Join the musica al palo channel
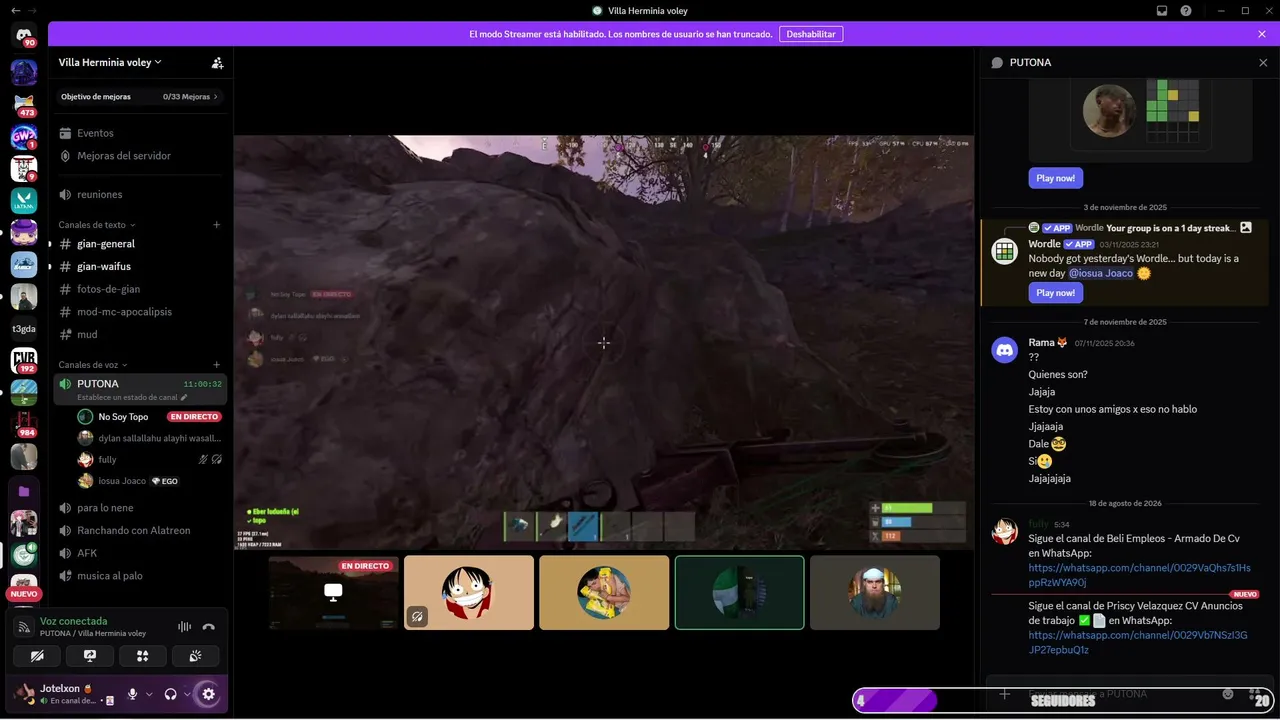The image size is (1280, 720). (x=140, y=576)
